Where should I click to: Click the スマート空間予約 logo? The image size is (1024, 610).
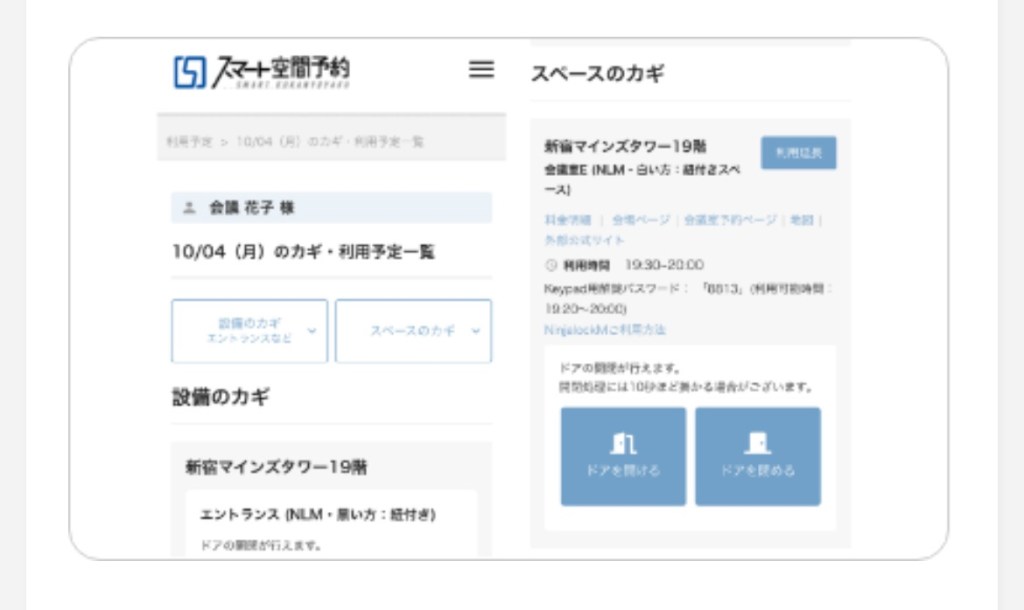262,72
